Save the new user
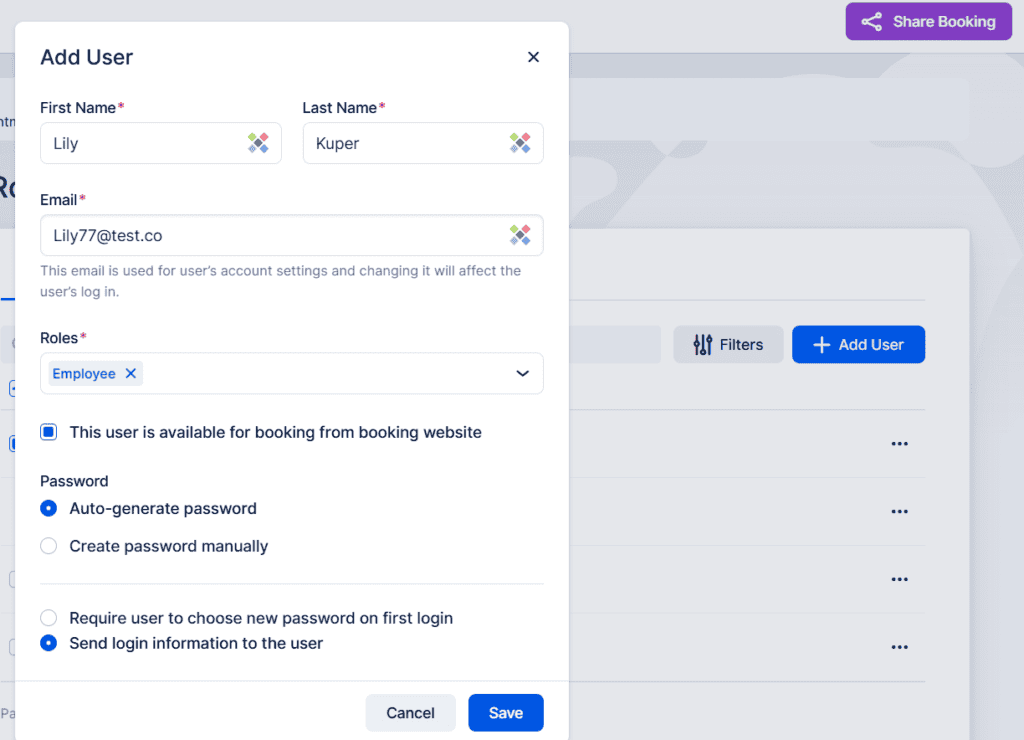 (x=505, y=713)
